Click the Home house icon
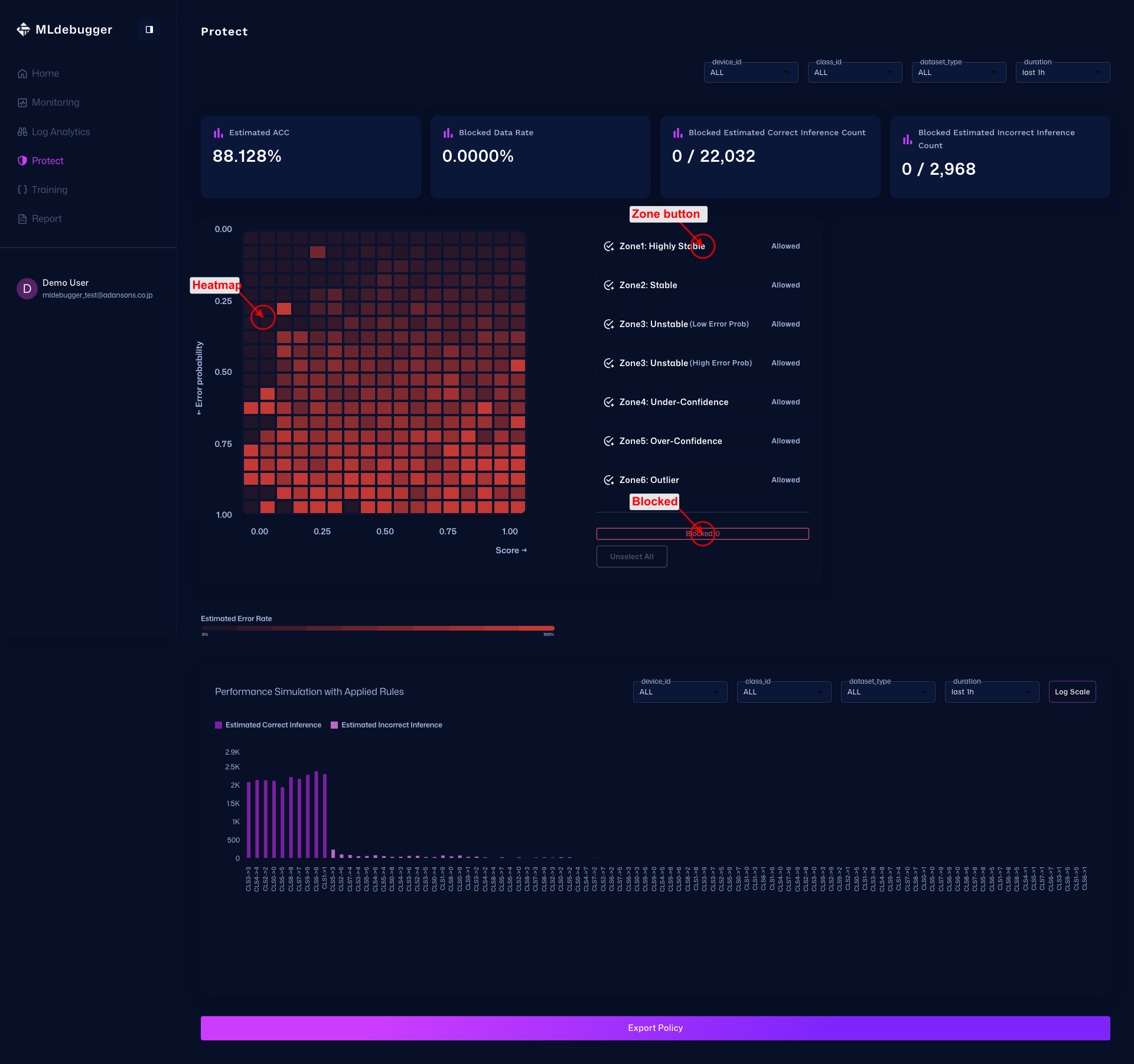Screen dimensions: 1134x1064 pos(22,74)
